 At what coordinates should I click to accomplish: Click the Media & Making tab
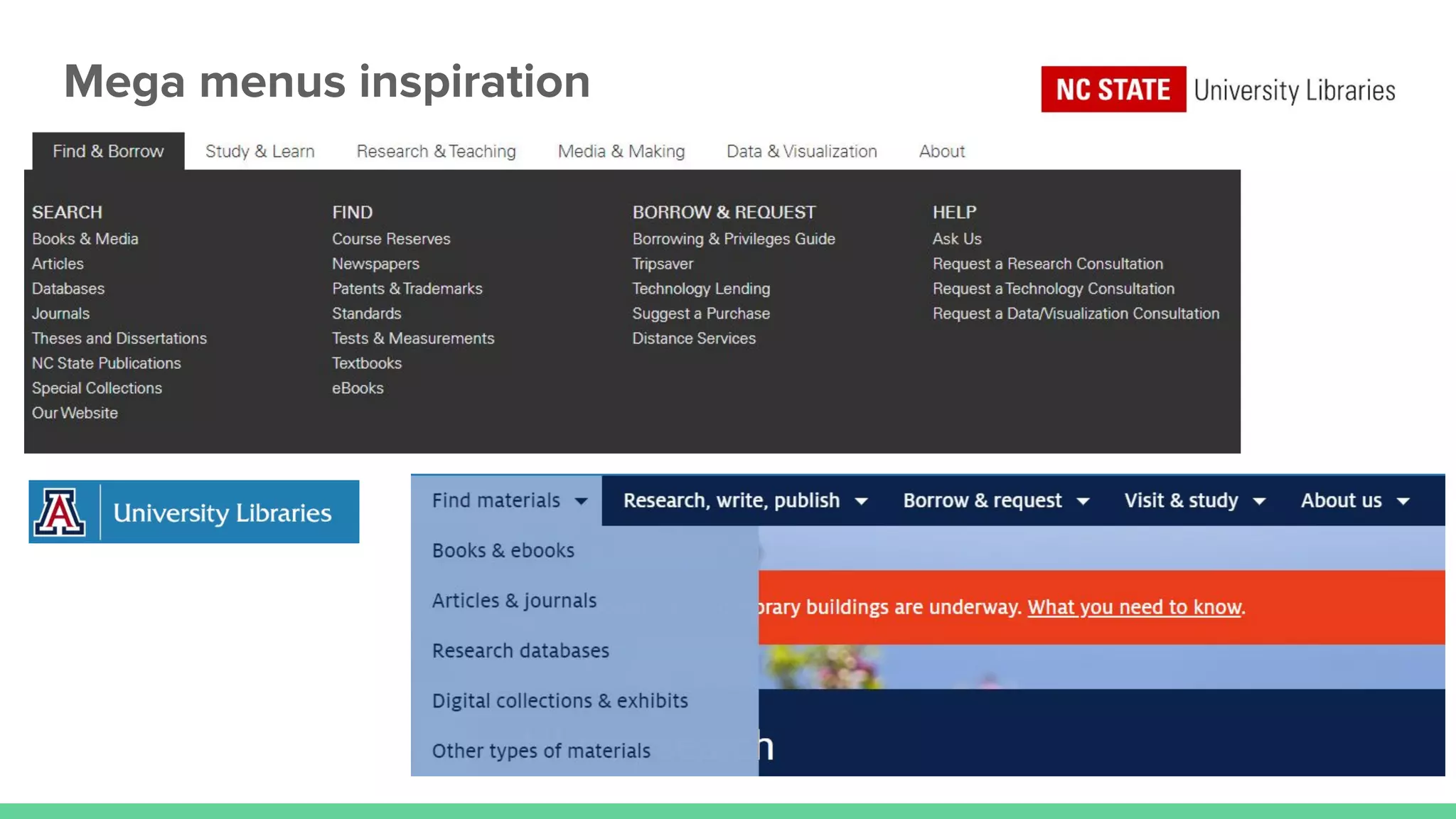pyautogui.click(x=621, y=151)
